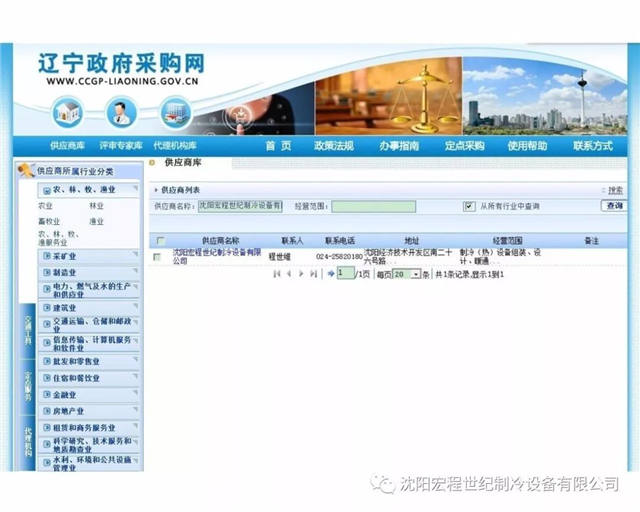Expand 交通运输、仓储和邮政业 category
The height and width of the screenshot is (512, 640).
(88, 325)
